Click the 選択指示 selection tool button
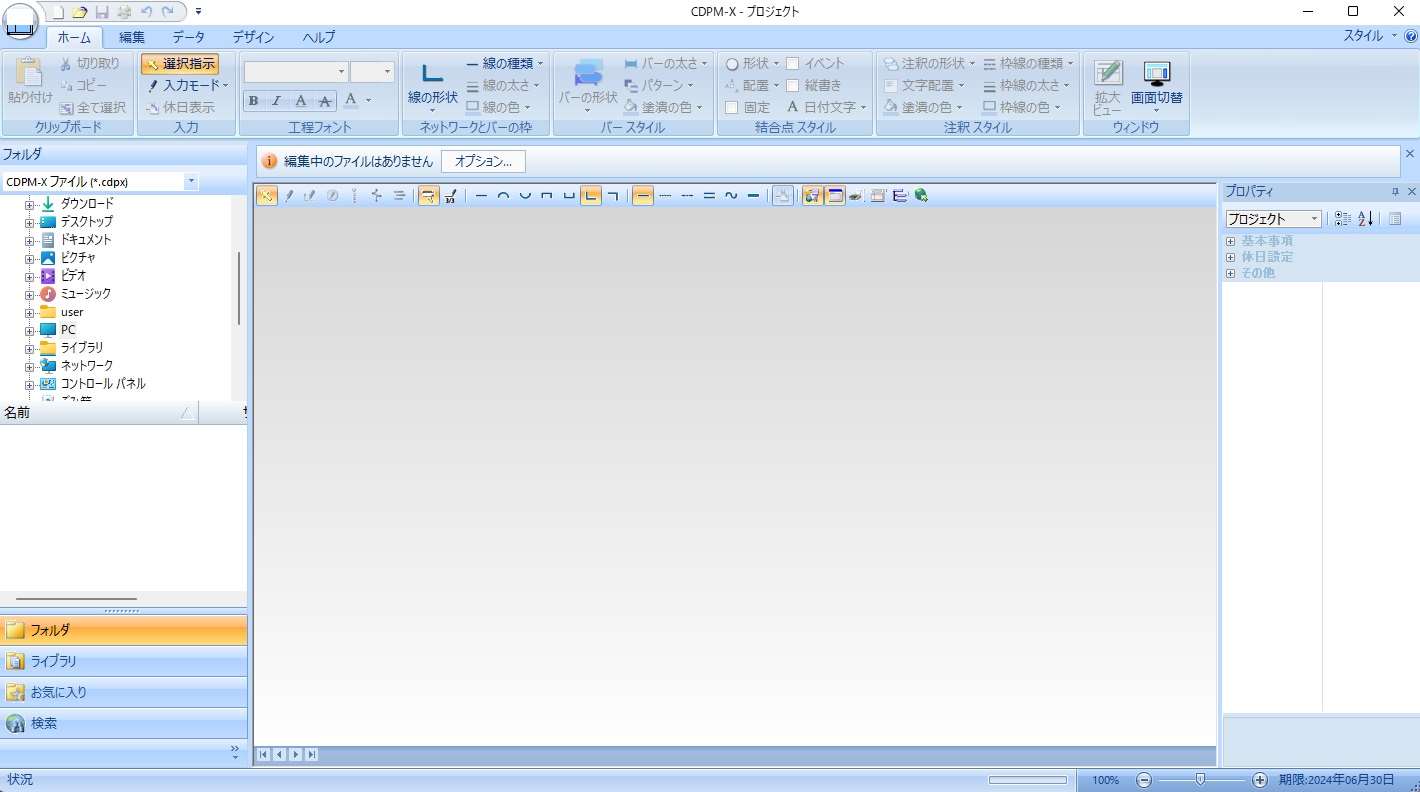This screenshot has height=792, width=1420. point(180,64)
